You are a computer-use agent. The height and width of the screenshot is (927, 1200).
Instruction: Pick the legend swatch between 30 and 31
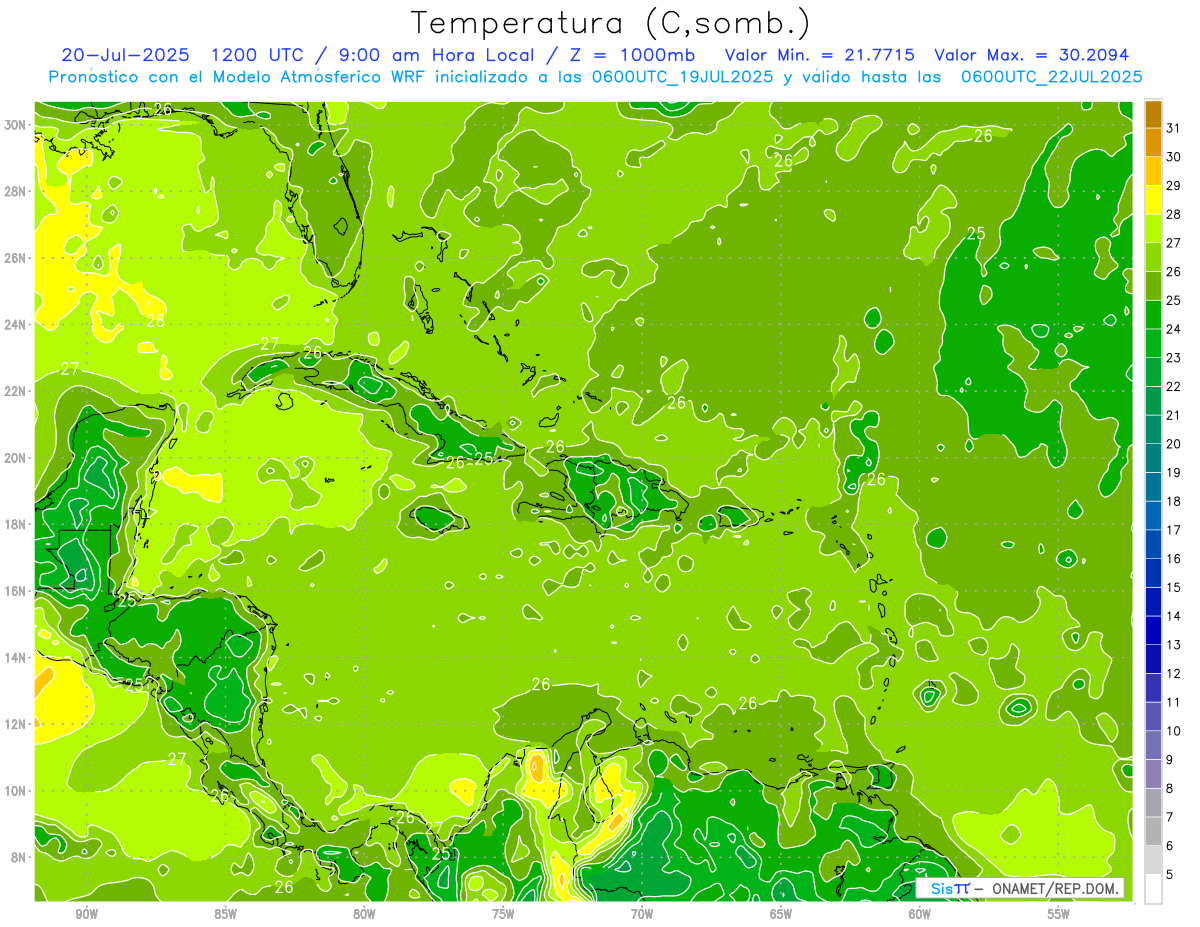click(1153, 142)
